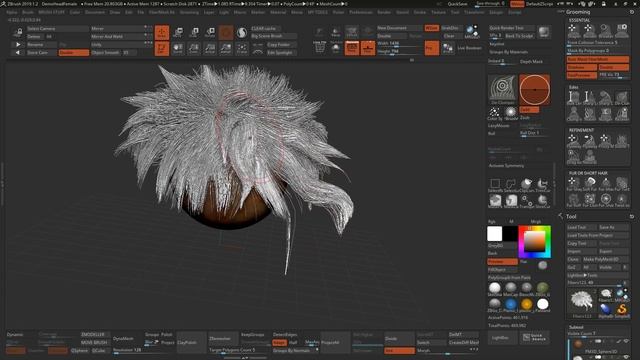The image size is (640, 360).
Task: Expand the Lightbox Tools list
Action: tap(597, 276)
